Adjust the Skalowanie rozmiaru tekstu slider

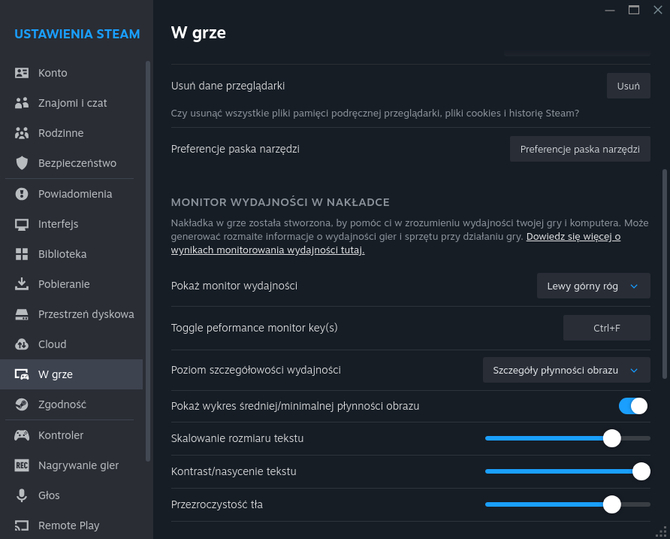click(567, 439)
